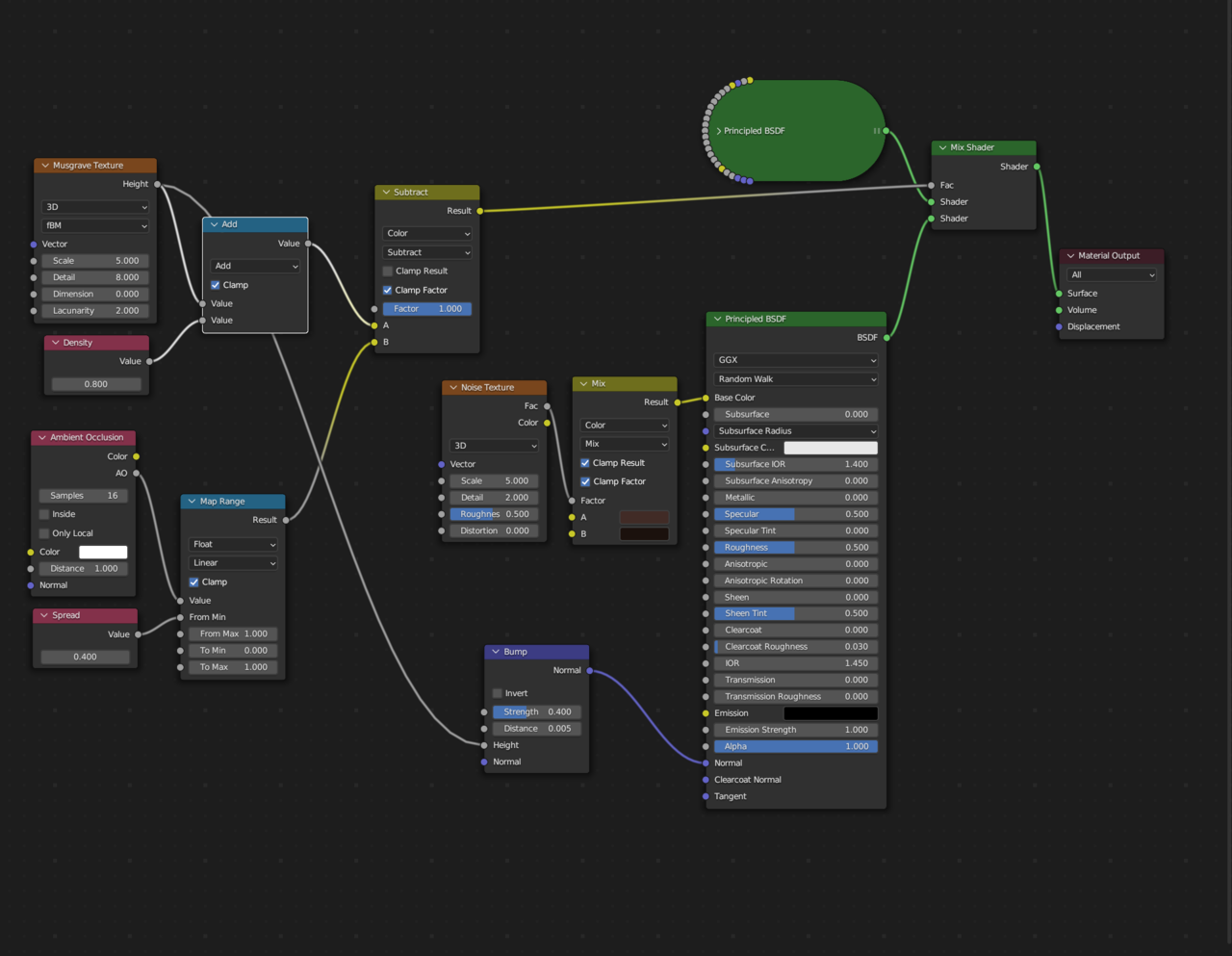Screen dimensions: 1232x956
Task: Click the Noise Texture Color output socket
Action: tap(547, 423)
